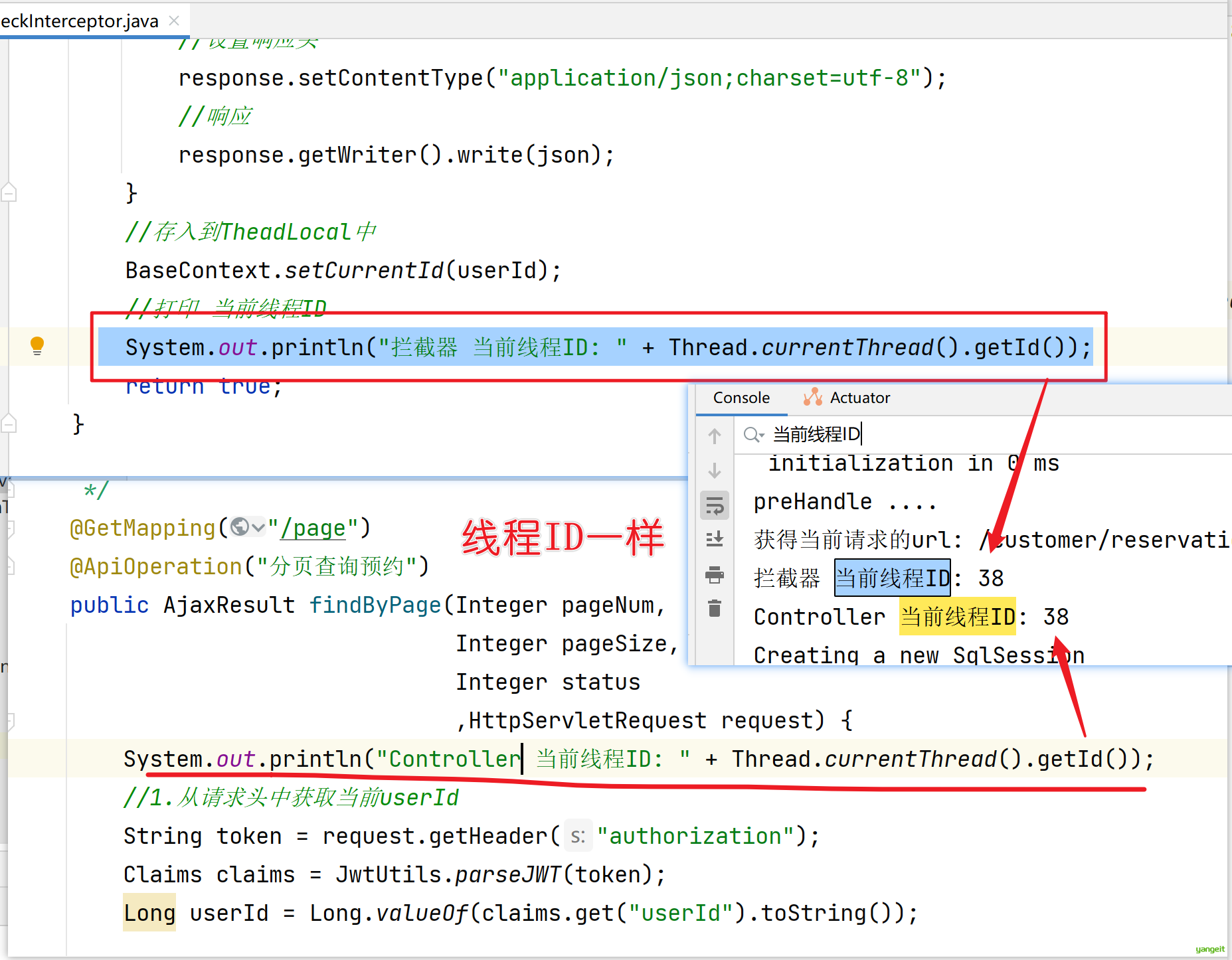Click the //存入到TheadLocal中 comment

pos(250,232)
